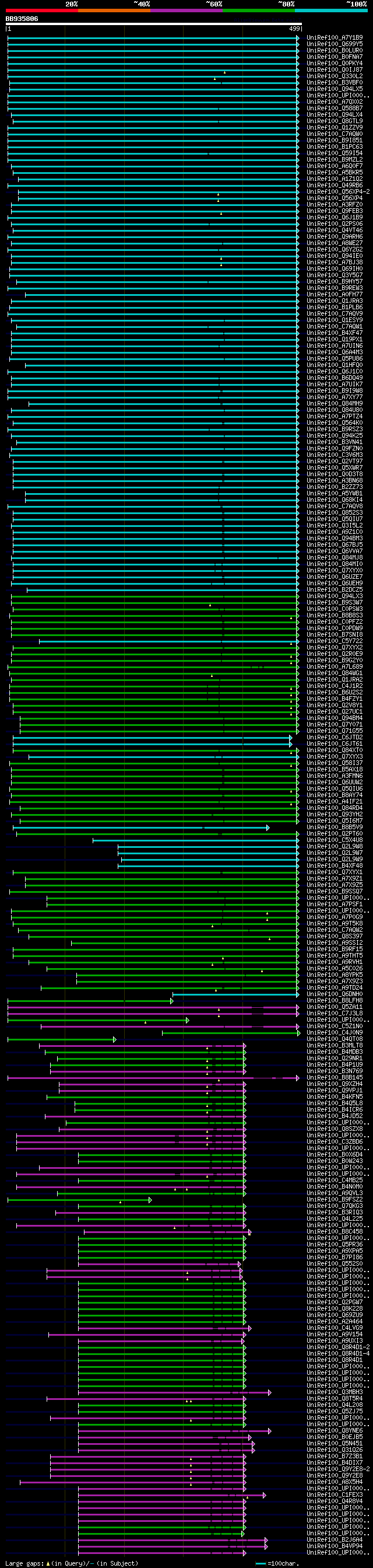This screenshot has height=1568, width=373.
Task: Select the UniRef100_B8B8S3 label
Action: 335,616
